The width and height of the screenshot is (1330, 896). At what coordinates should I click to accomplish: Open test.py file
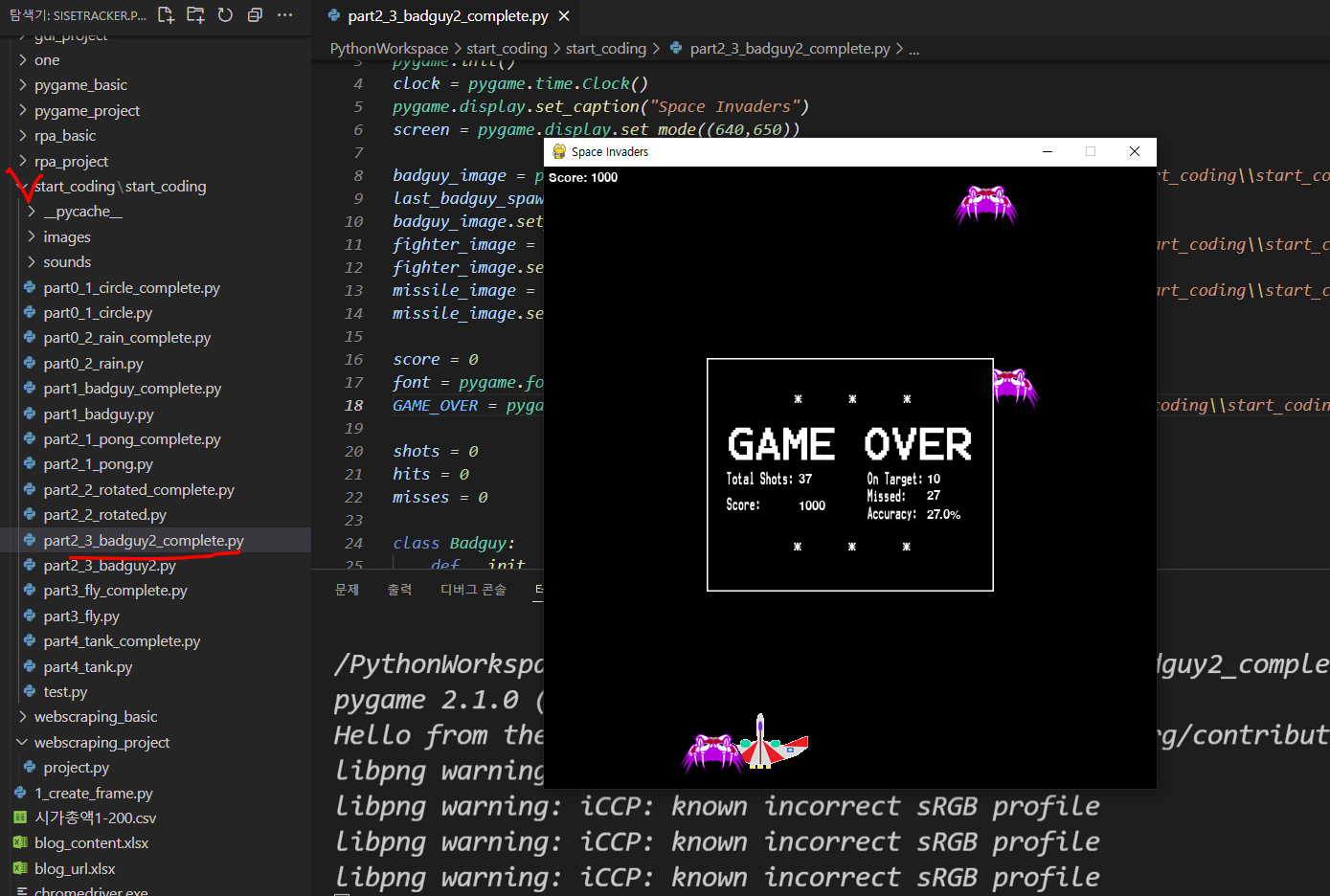click(x=65, y=691)
